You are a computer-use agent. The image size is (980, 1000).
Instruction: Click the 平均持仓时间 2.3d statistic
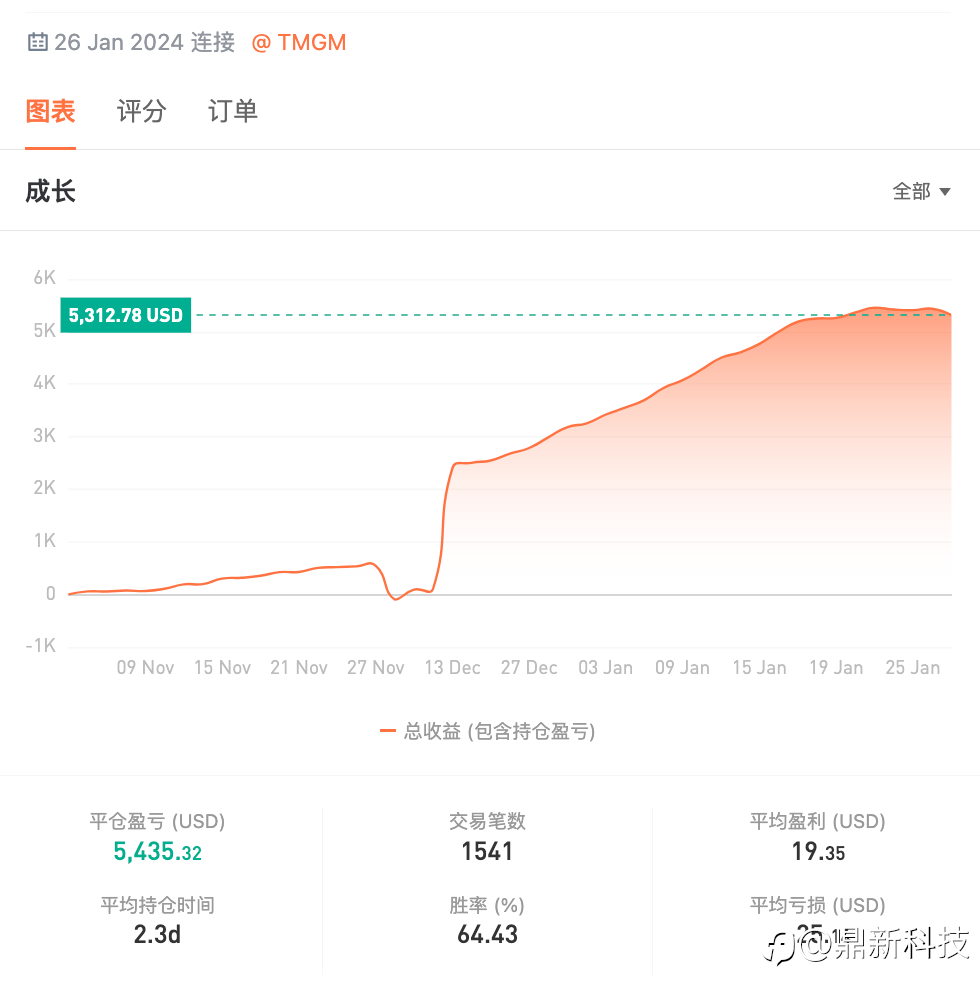coord(157,935)
